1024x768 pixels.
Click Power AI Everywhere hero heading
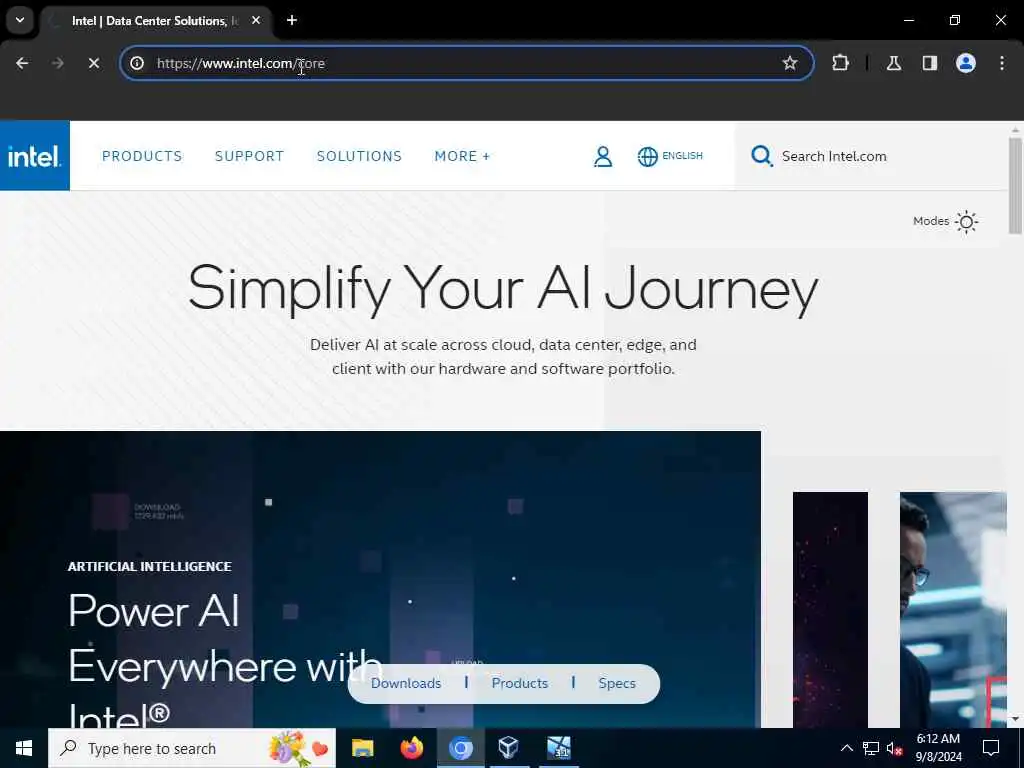point(225,660)
